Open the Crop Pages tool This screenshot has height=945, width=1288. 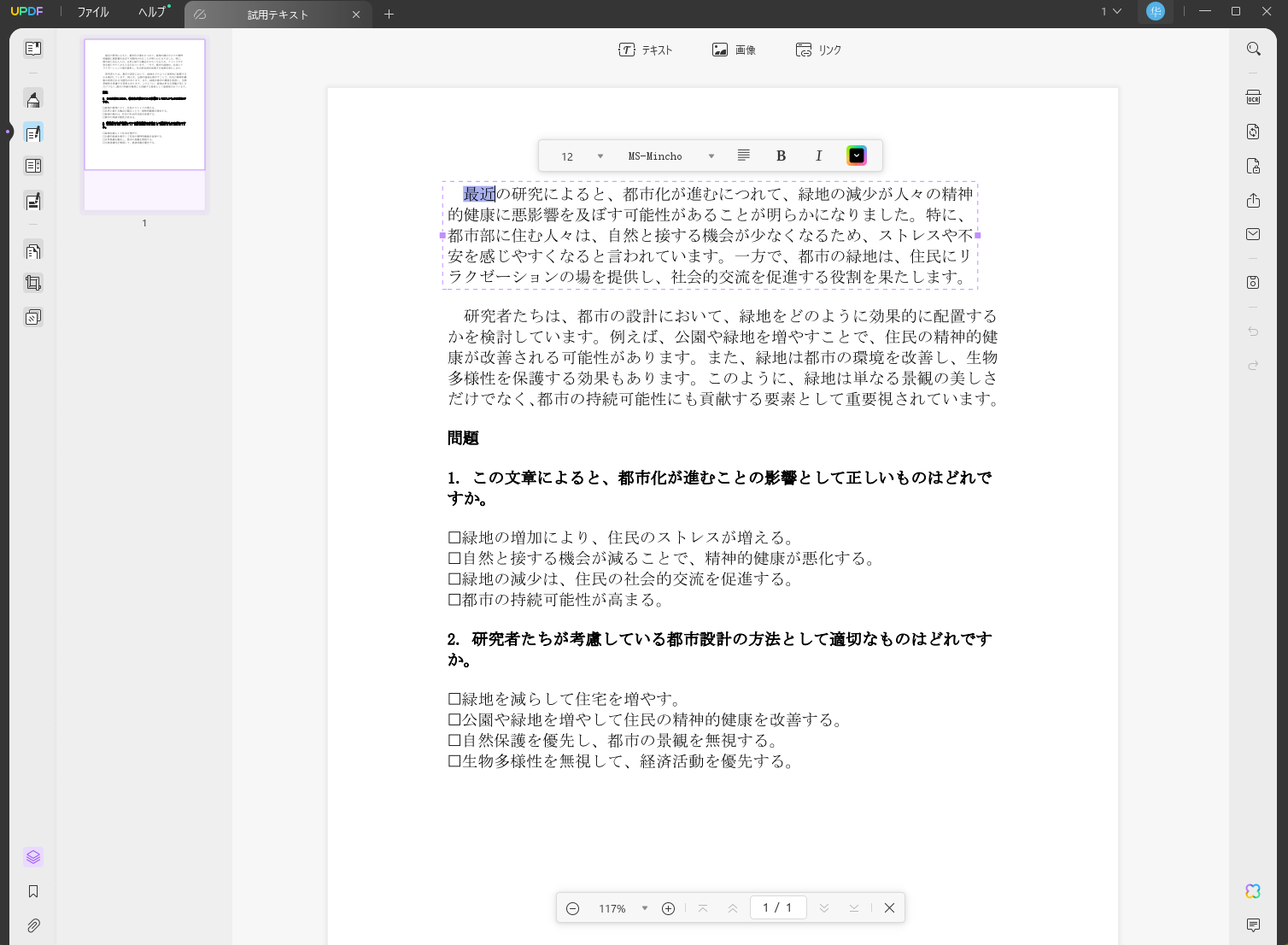(33, 283)
